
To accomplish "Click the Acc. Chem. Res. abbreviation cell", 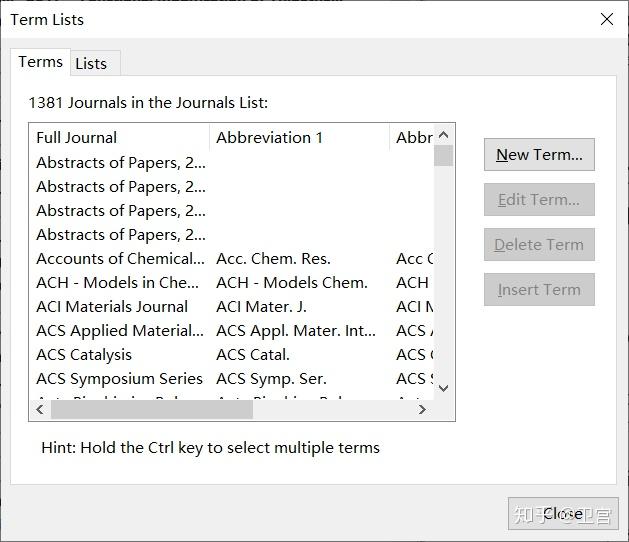I will click(x=273, y=258).
